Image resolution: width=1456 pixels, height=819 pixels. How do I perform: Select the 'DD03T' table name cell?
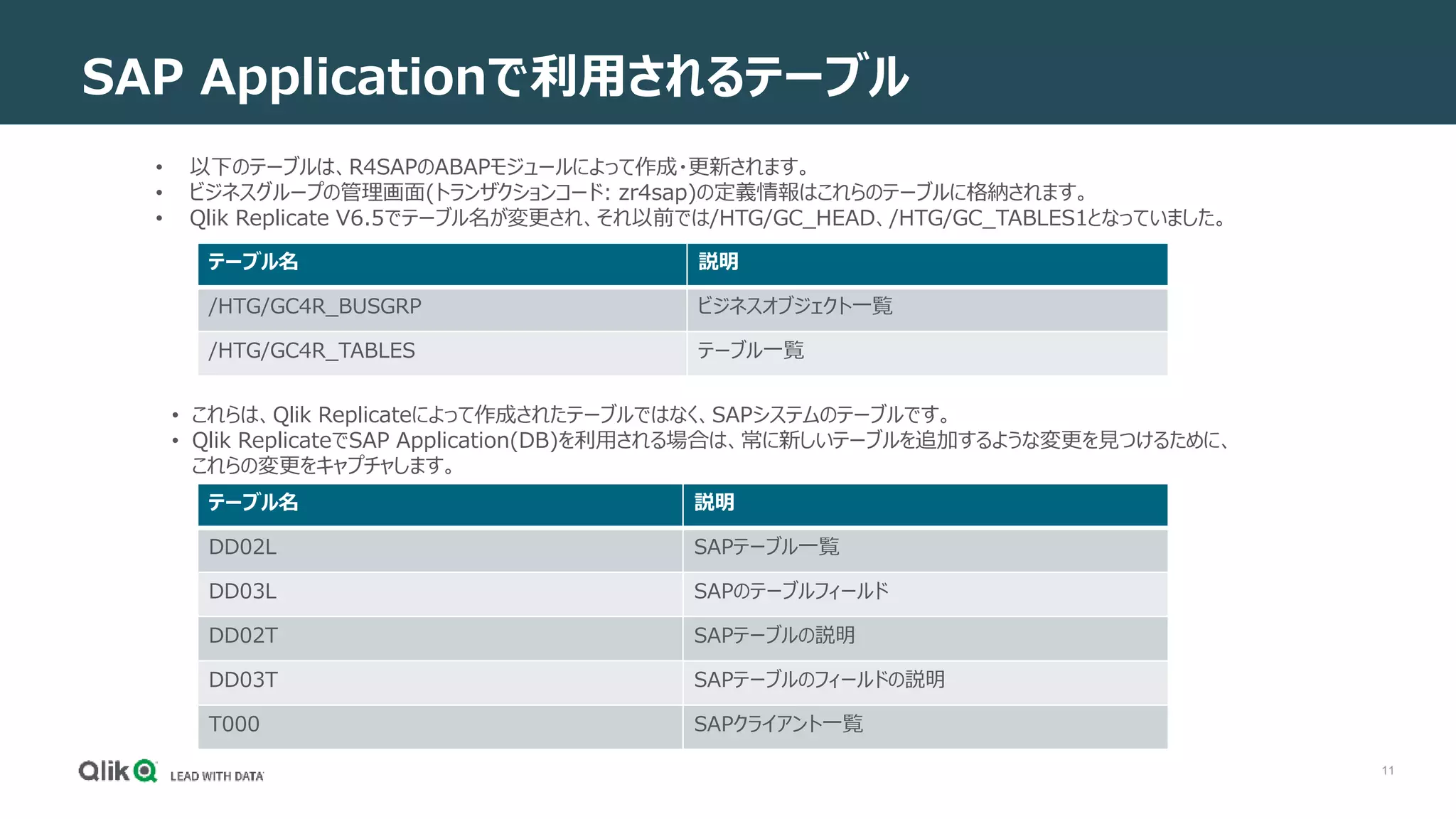point(440,682)
